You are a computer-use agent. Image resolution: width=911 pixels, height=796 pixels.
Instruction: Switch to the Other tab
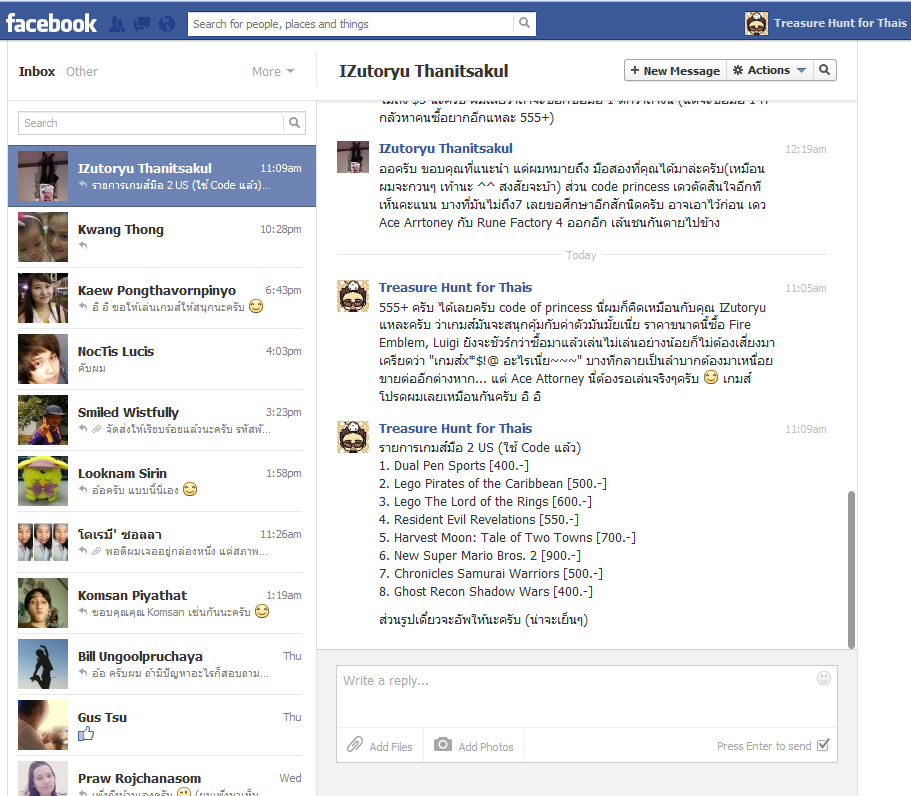pos(82,71)
